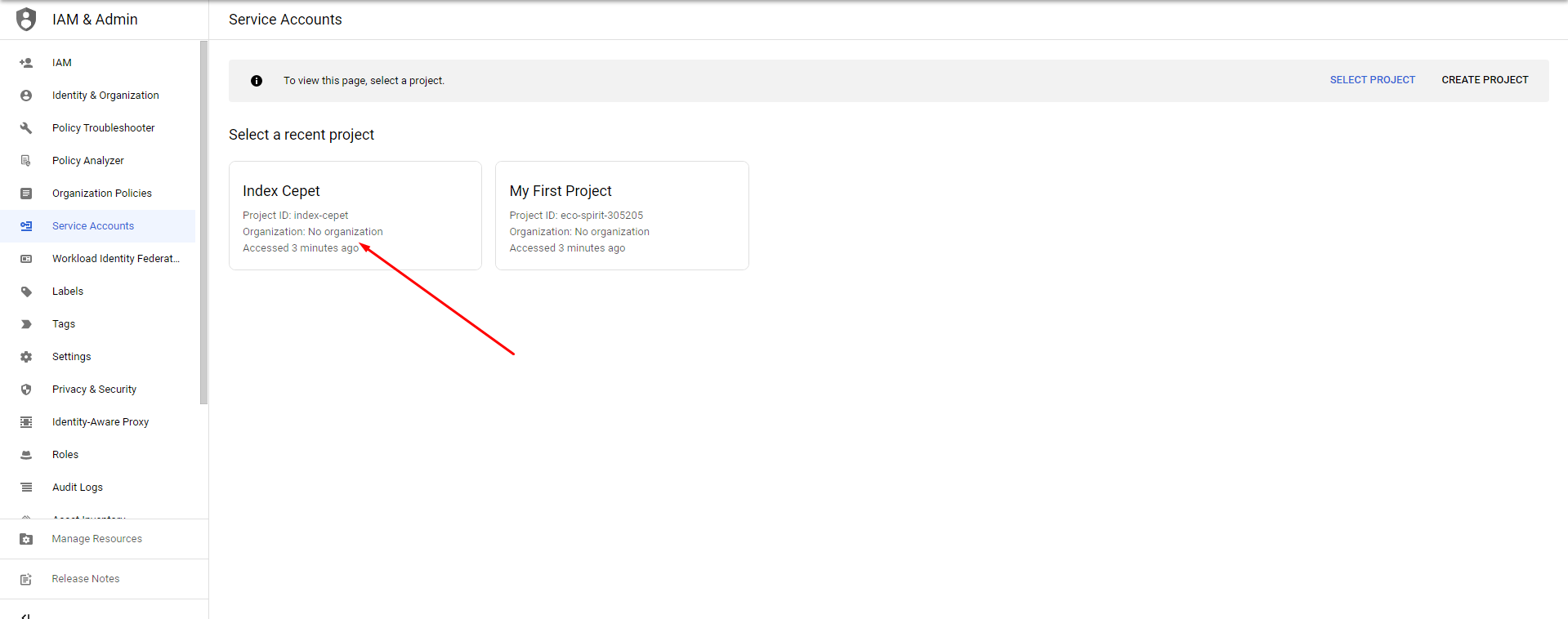Screen dimensions: 1568x619
Task: Click the sidebar vertical scrollbar
Action: tap(203, 222)
